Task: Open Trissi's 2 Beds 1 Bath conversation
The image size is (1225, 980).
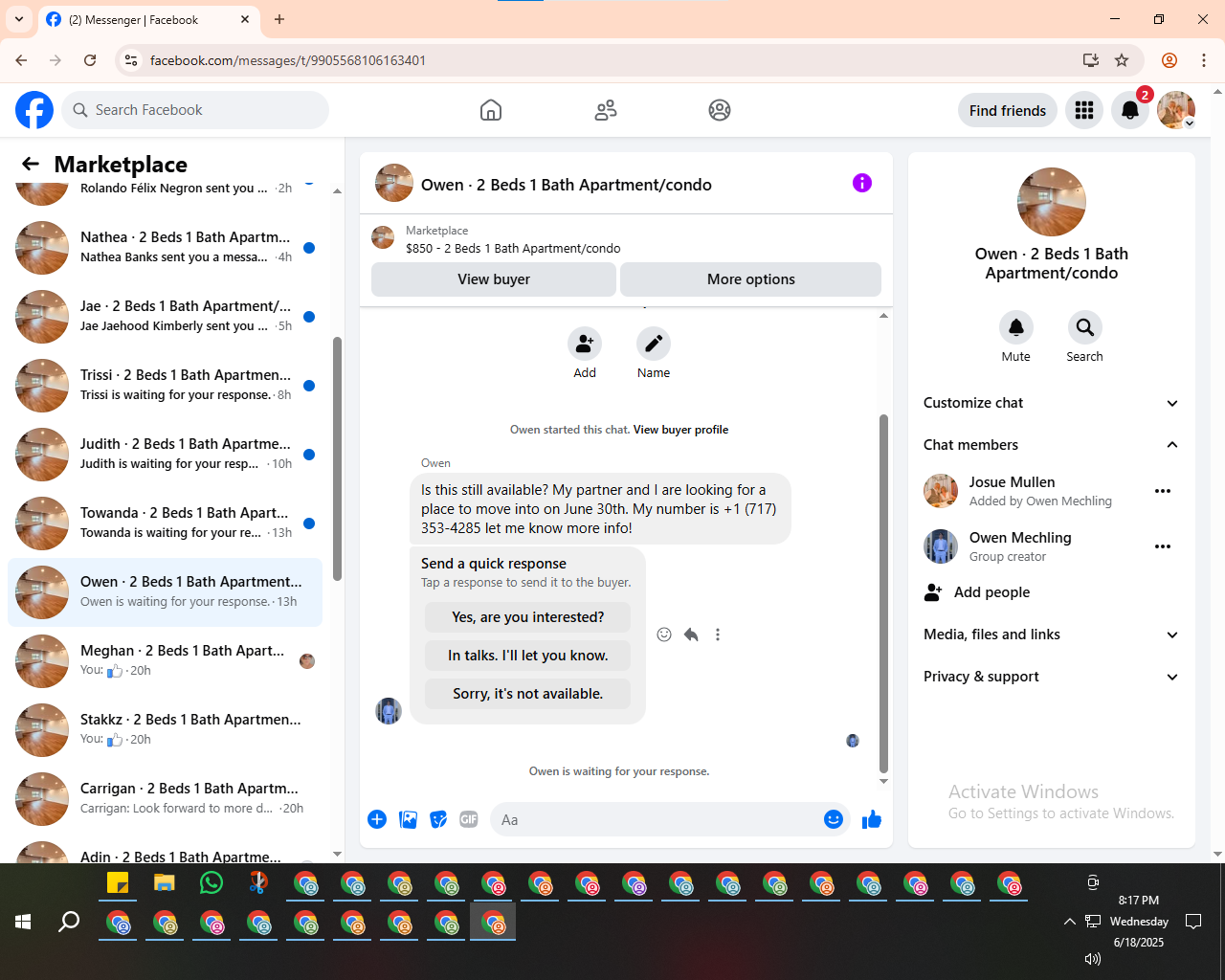Action: pos(165,386)
